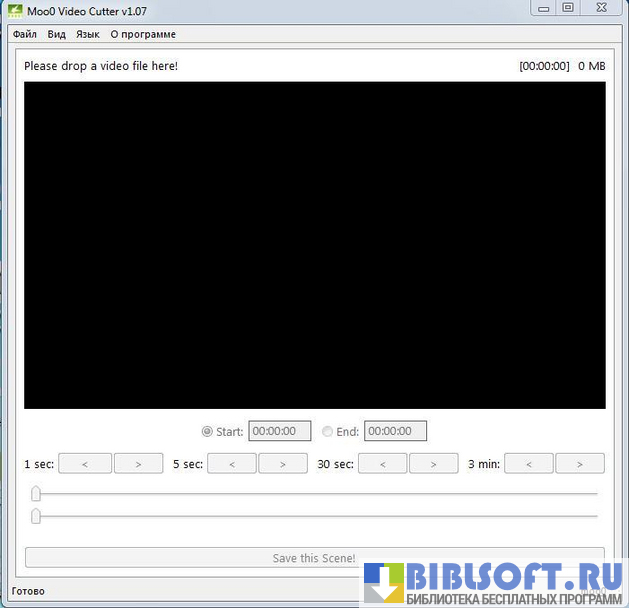Select the Start radio button

click(x=207, y=432)
